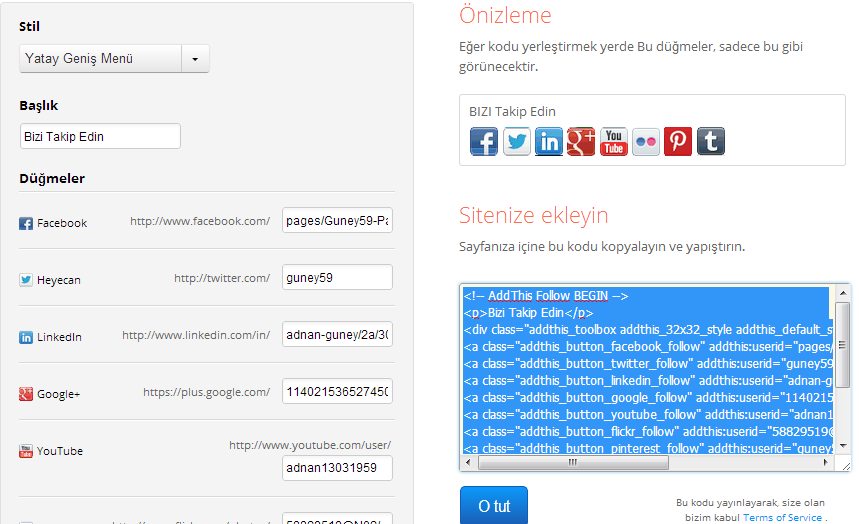Click the YouTube icon in the preview
859x524 pixels.
pyautogui.click(x=614, y=141)
